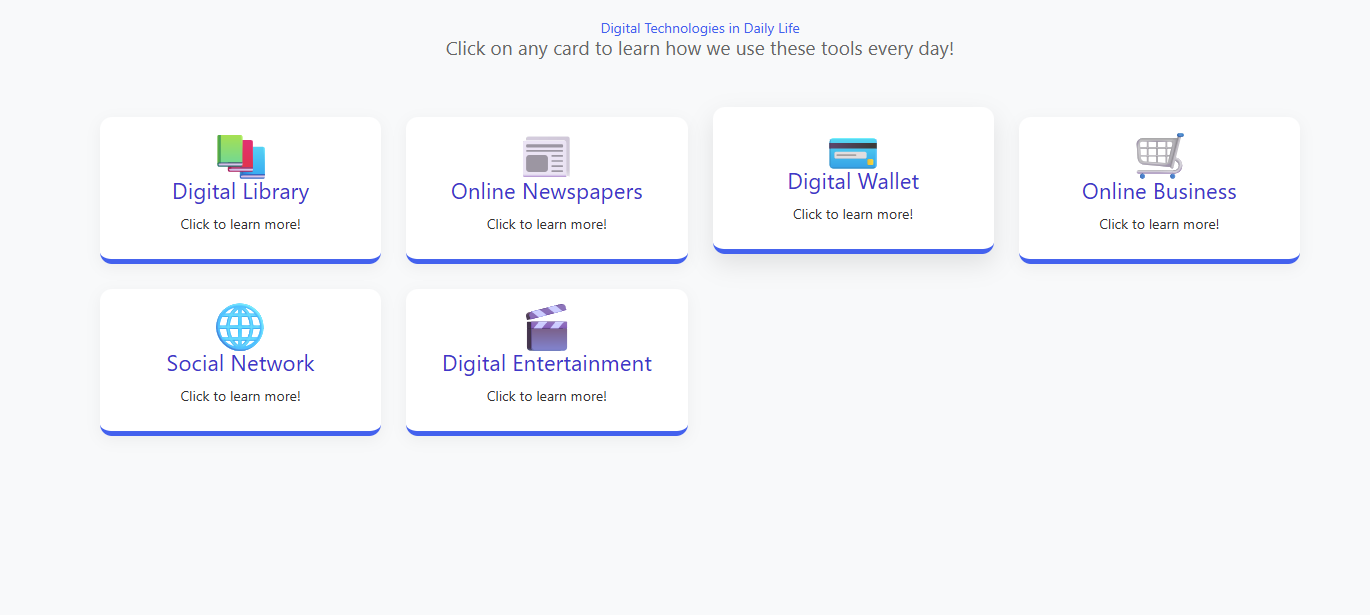Image resolution: width=1370 pixels, height=615 pixels.
Task: Click "Click to learn more!" under Digital Library
Action: pos(239,224)
